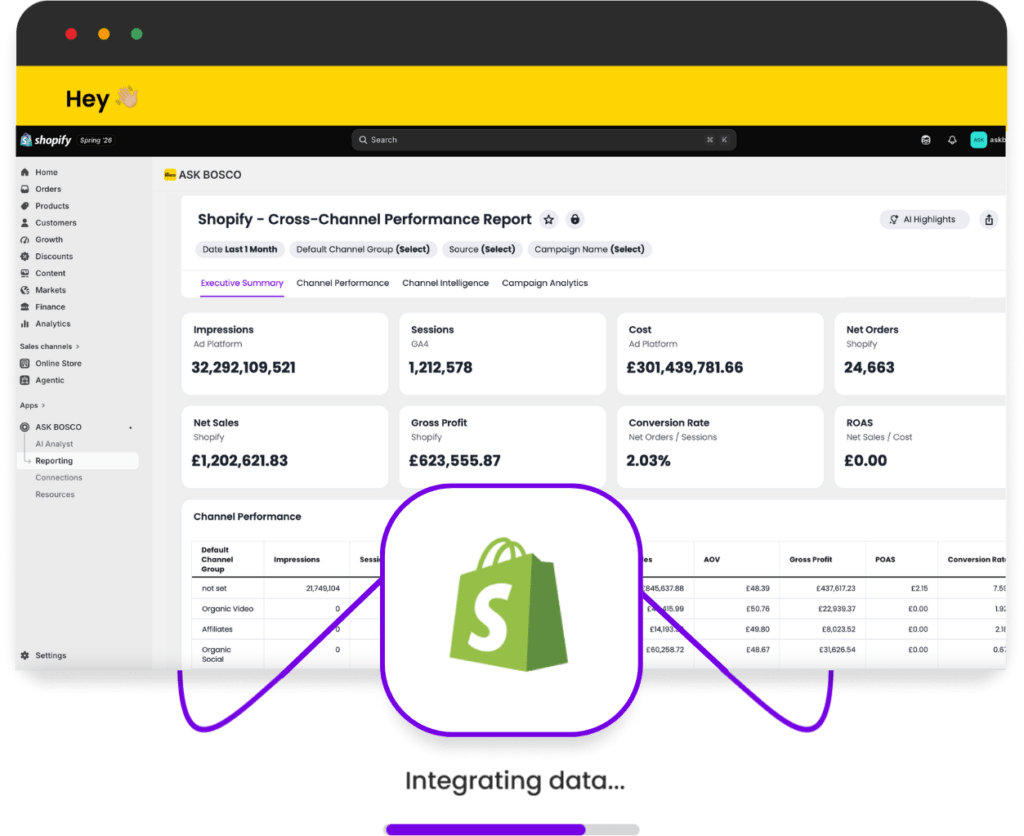Open the Date Last 1 Month filter
The image size is (1024, 836).
[x=240, y=249]
